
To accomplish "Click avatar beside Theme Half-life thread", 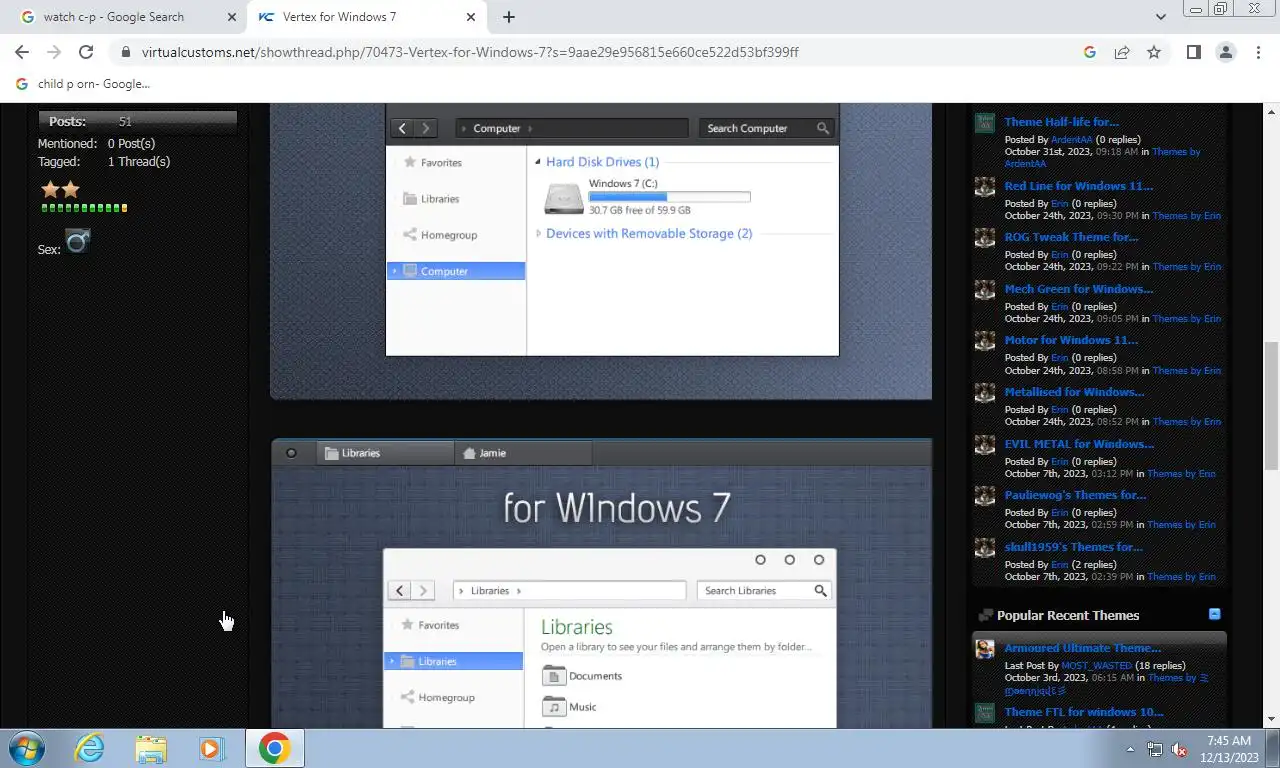I will pos(985,123).
